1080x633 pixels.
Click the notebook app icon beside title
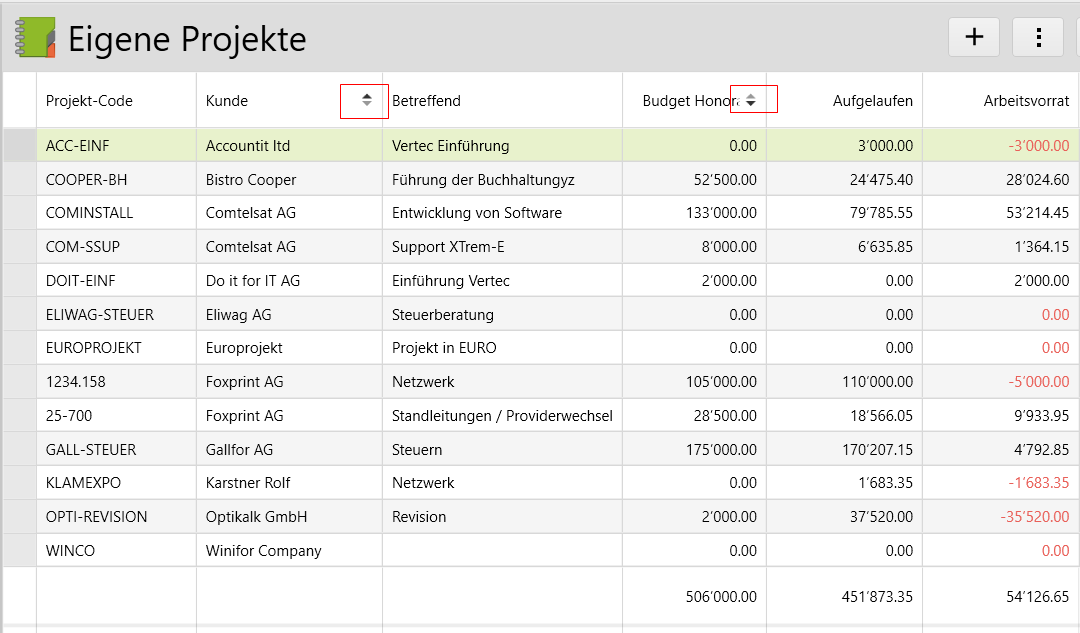pos(35,38)
